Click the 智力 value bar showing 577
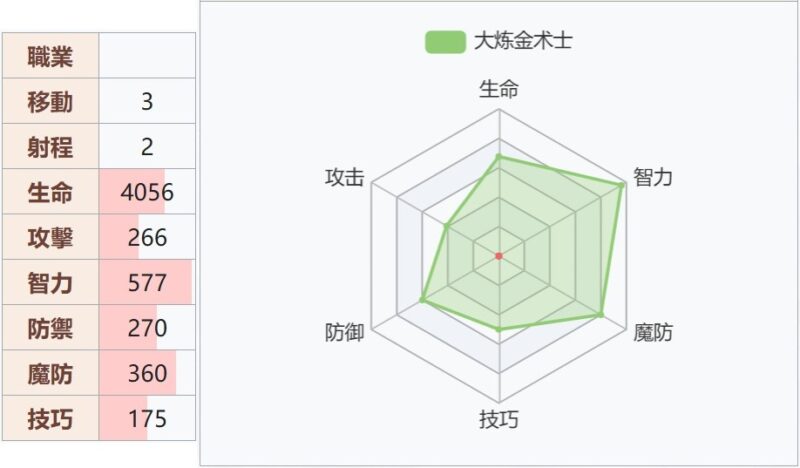Screen dimensions: 800x468 (x=147, y=283)
